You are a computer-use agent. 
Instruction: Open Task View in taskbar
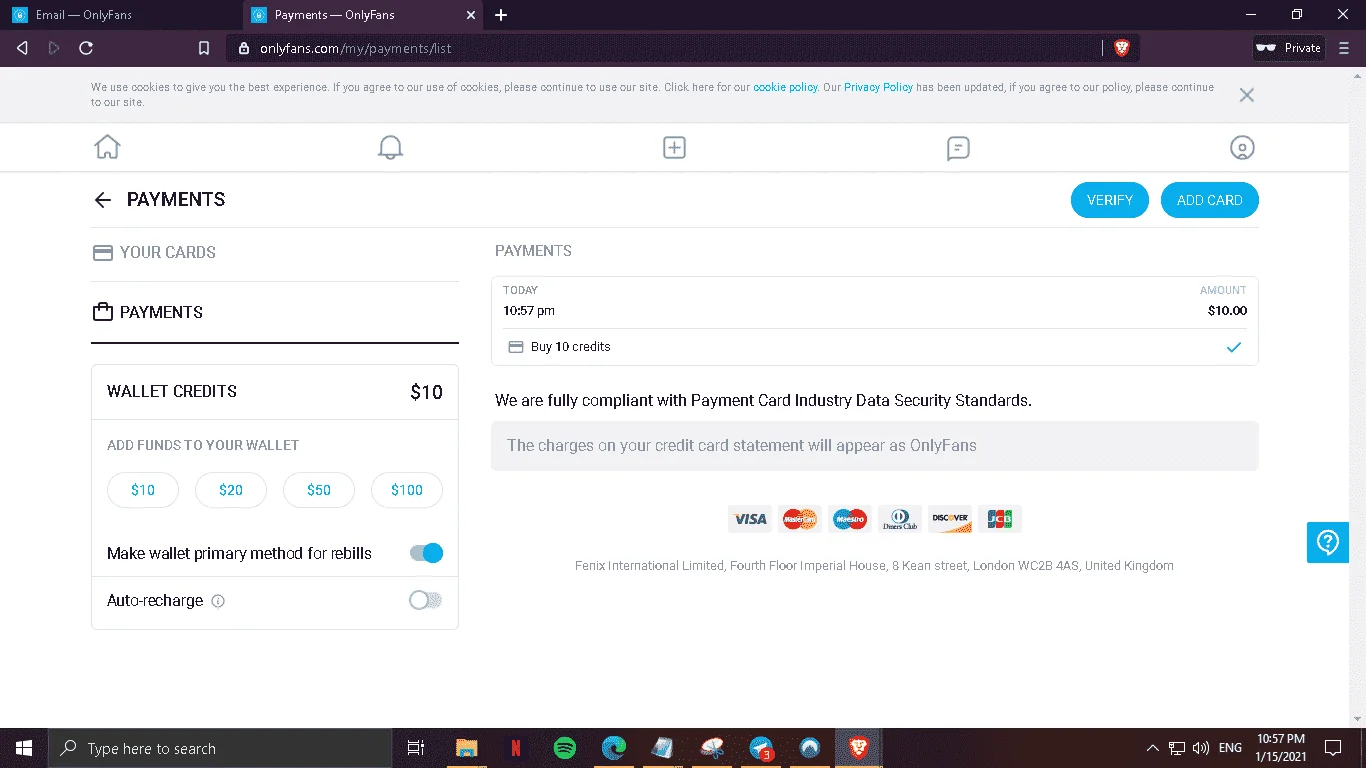(x=416, y=748)
